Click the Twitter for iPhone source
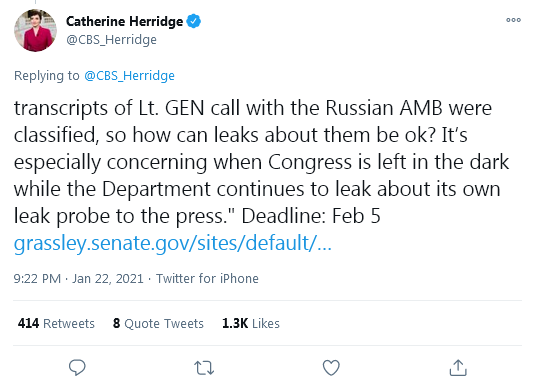The image size is (535, 389). click(x=207, y=278)
